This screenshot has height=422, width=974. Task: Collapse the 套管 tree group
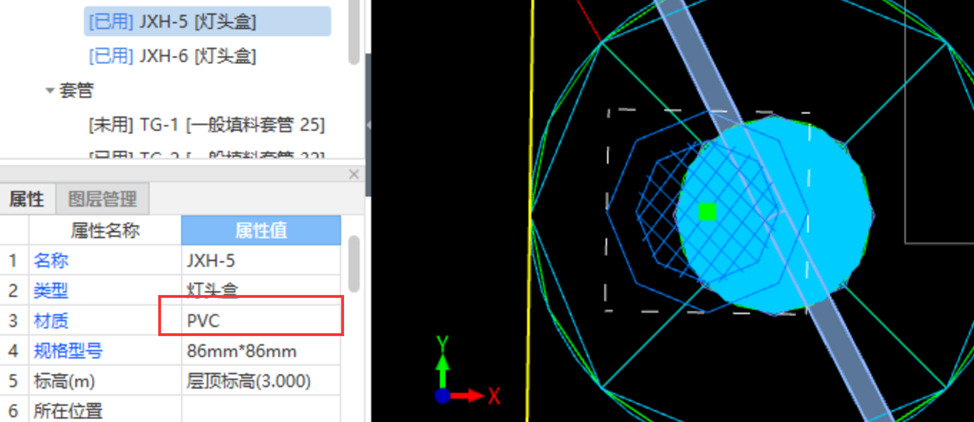(50, 91)
